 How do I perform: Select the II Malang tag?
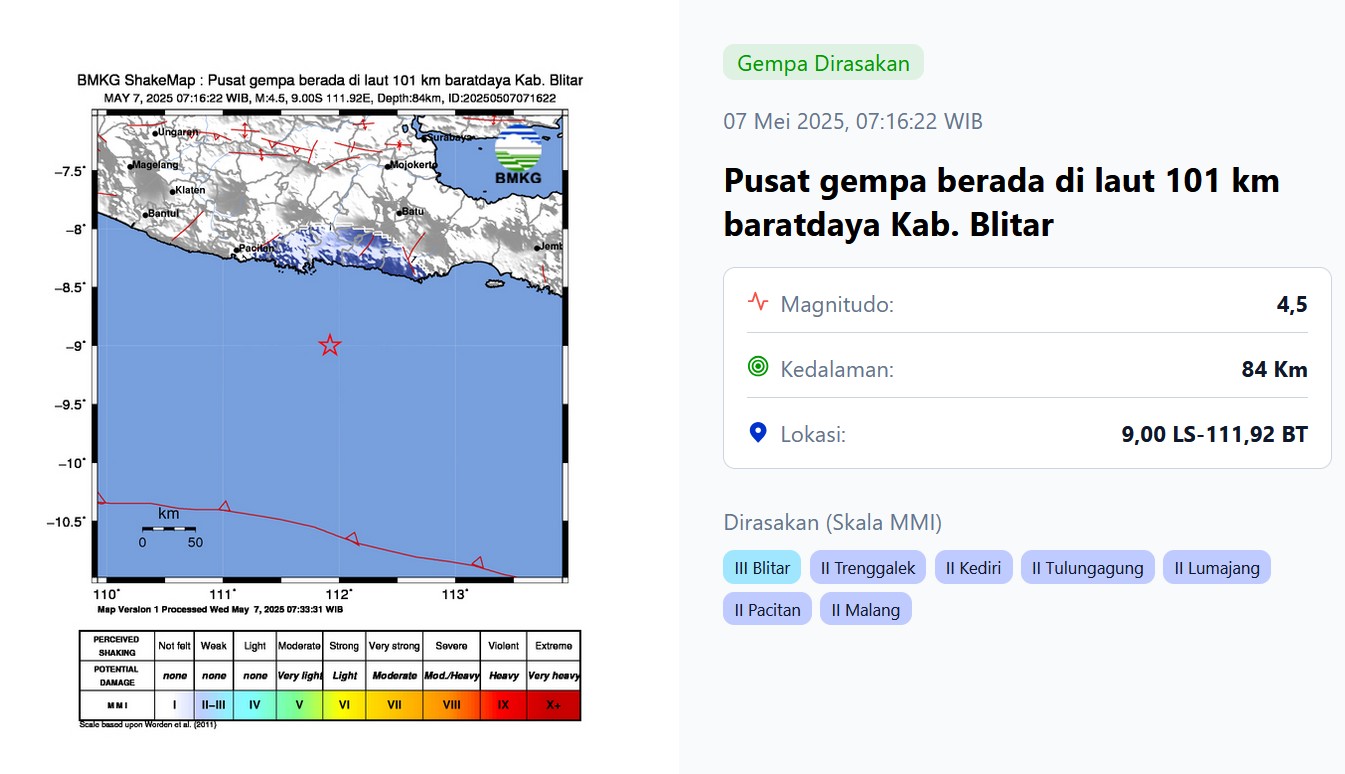pyautogui.click(x=866, y=609)
